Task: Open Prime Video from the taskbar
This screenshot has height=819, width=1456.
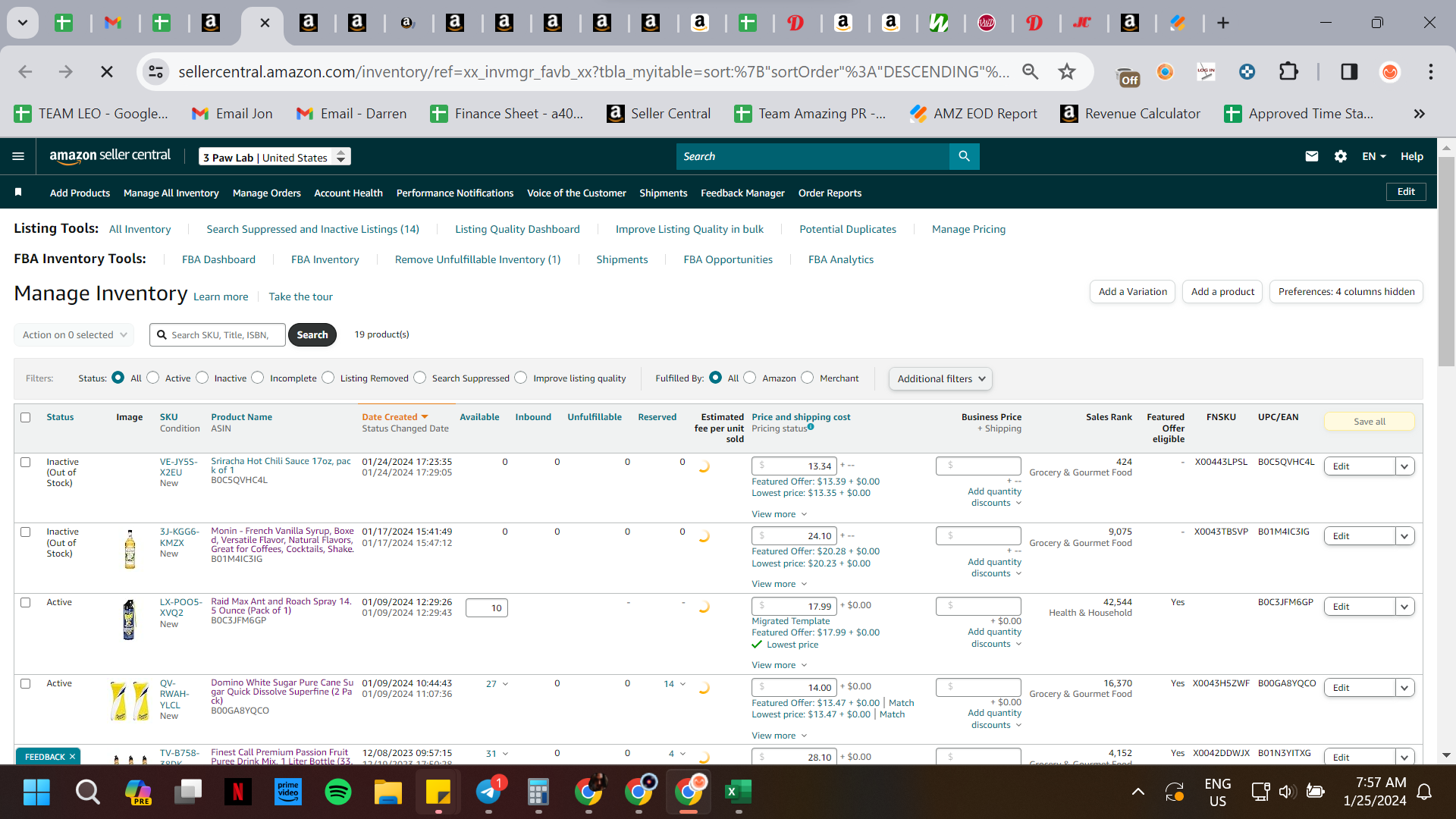Action: (288, 792)
